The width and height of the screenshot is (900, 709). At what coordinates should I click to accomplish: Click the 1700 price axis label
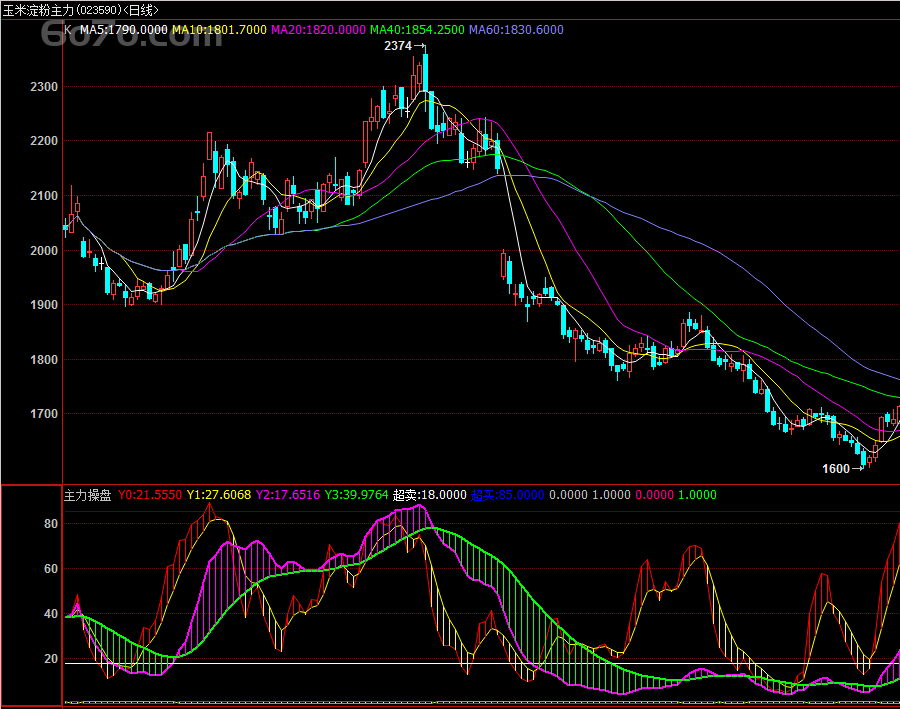point(44,414)
